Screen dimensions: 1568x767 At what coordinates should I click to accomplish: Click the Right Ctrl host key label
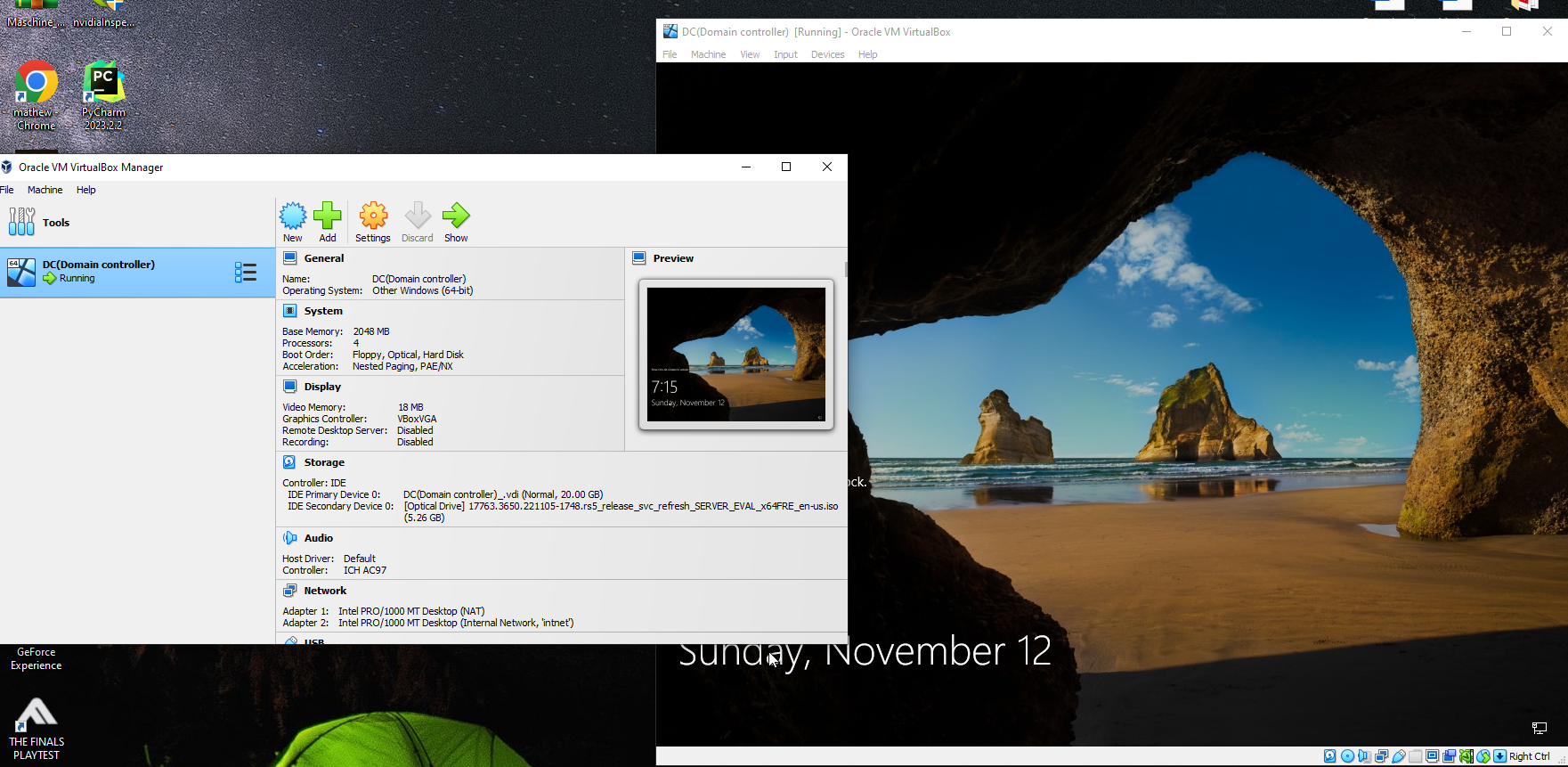[x=1530, y=756]
